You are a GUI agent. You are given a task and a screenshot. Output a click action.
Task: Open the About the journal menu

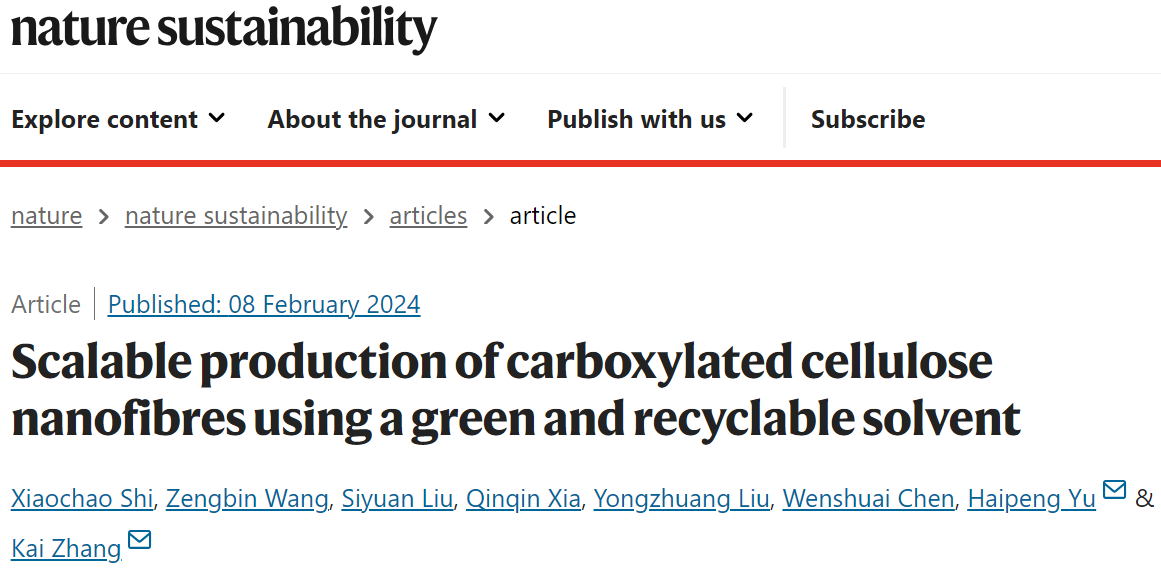[372, 120]
